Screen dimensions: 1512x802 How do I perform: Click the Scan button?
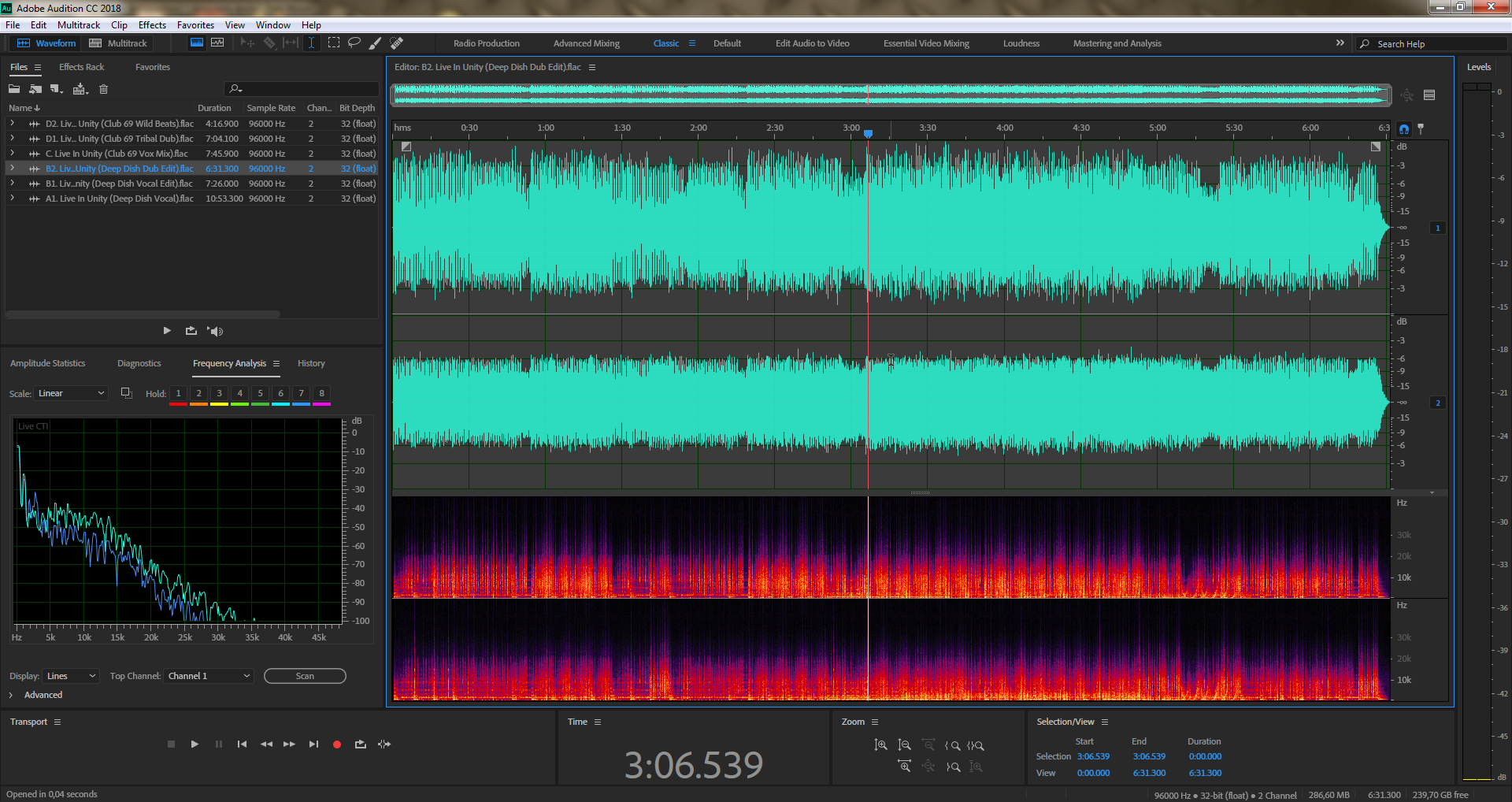click(305, 676)
